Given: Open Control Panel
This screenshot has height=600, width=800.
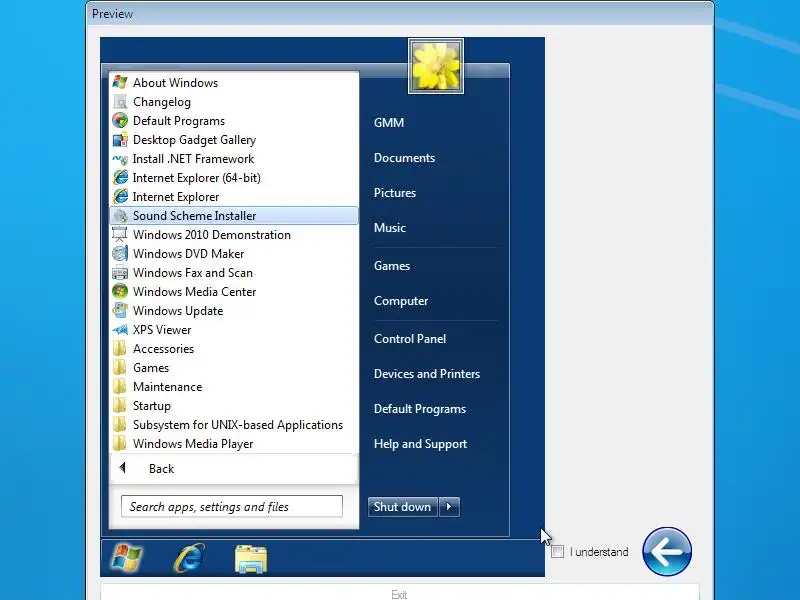Looking at the screenshot, I should 410,339.
